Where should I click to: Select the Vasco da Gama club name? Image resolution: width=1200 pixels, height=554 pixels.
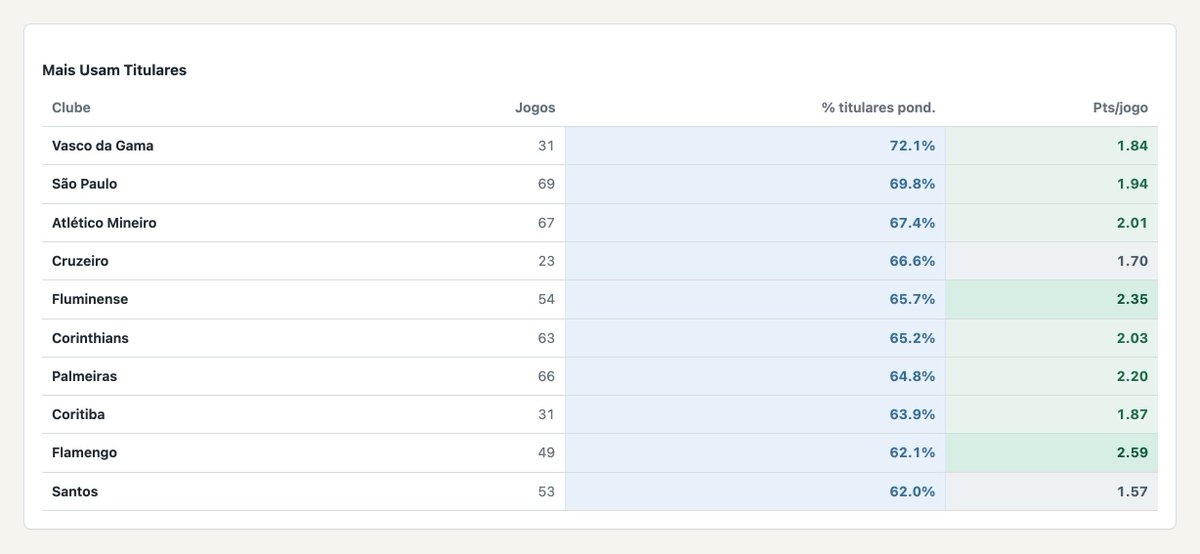pos(103,145)
